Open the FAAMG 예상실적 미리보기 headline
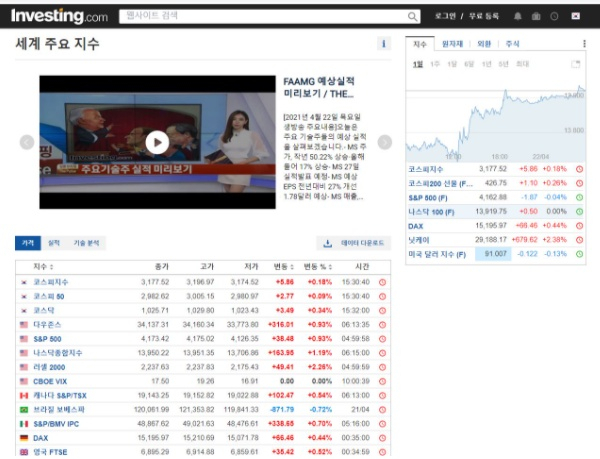This screenshot has height=459, width=600. [x=319, y=87]
